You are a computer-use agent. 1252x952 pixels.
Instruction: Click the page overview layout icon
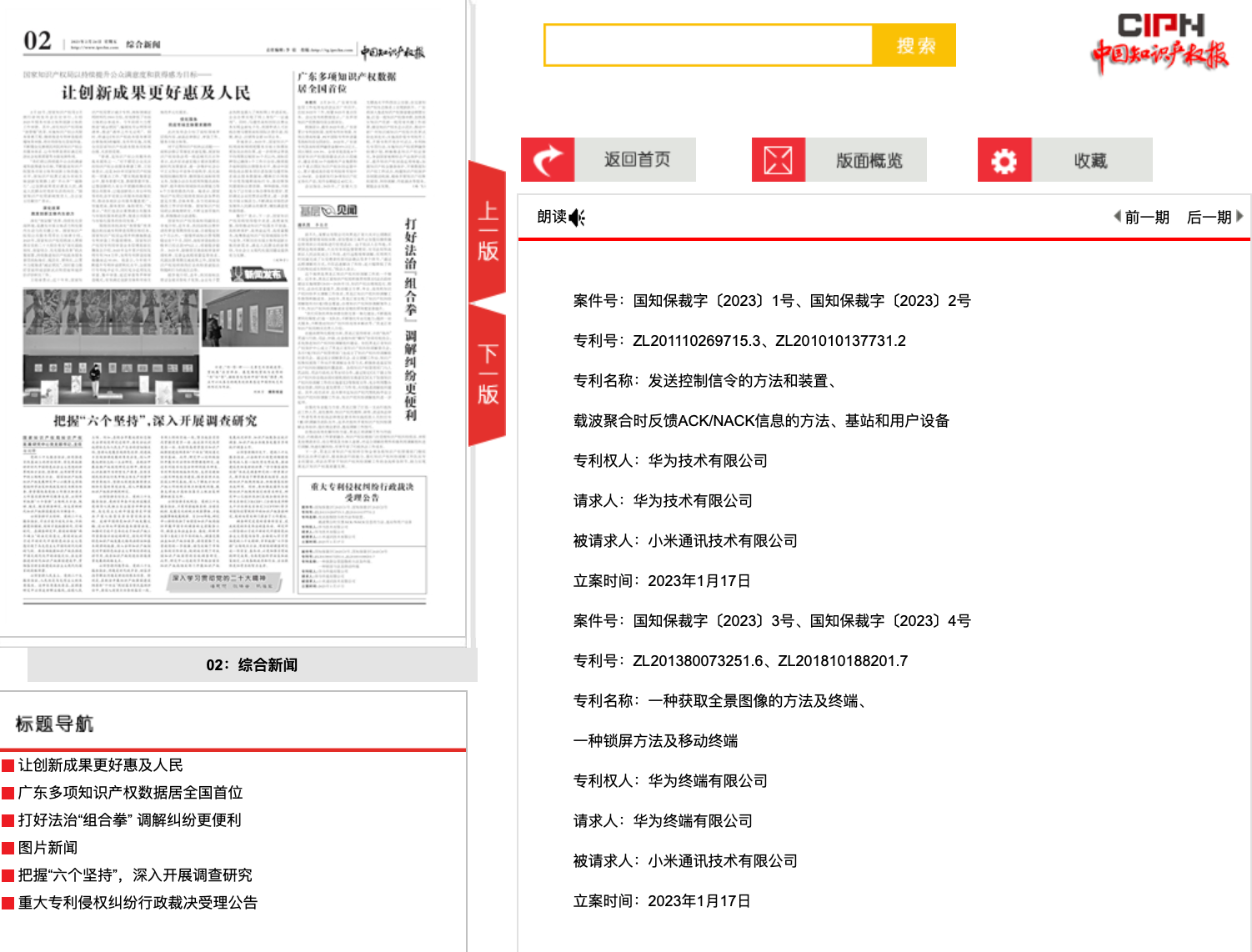778,160
